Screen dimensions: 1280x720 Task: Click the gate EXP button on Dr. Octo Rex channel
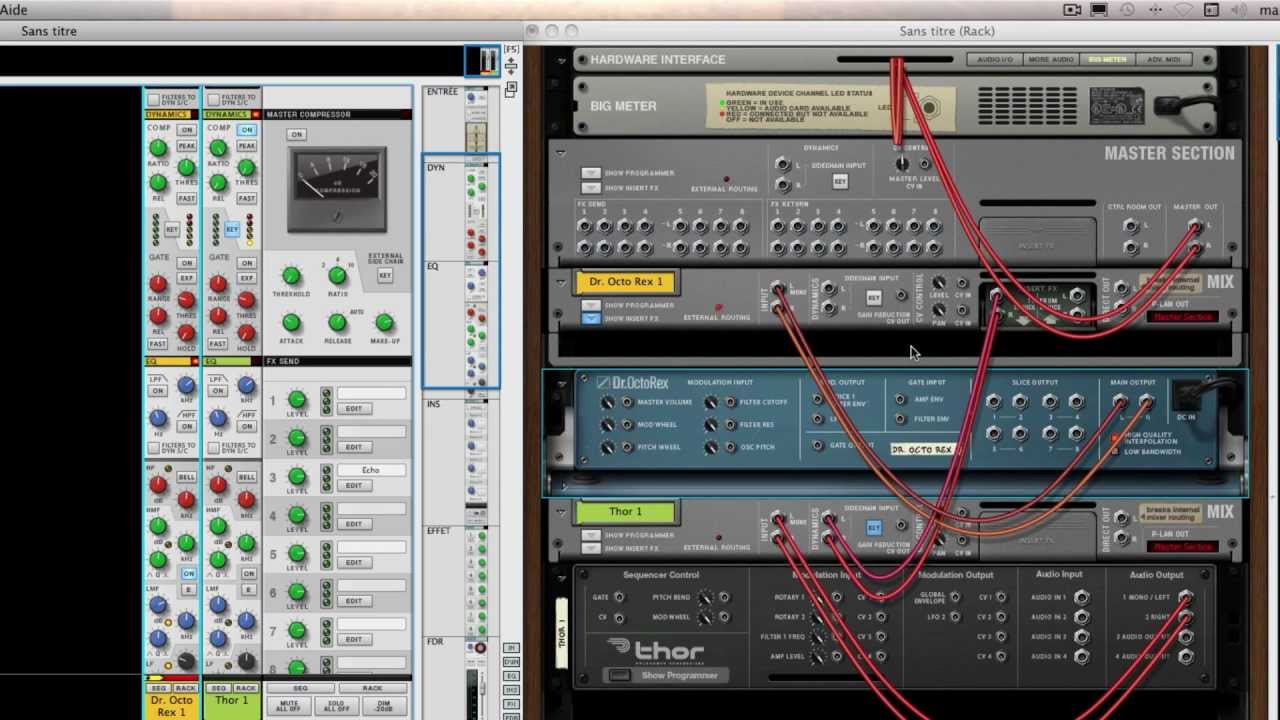(x=187, y=278)
